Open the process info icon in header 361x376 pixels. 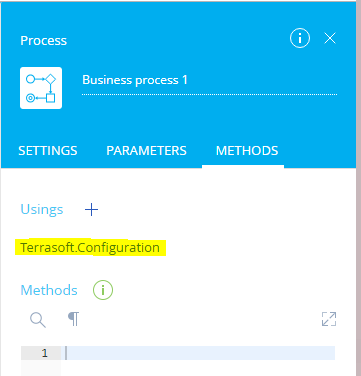pyautogui.click(x=300, y=38)
